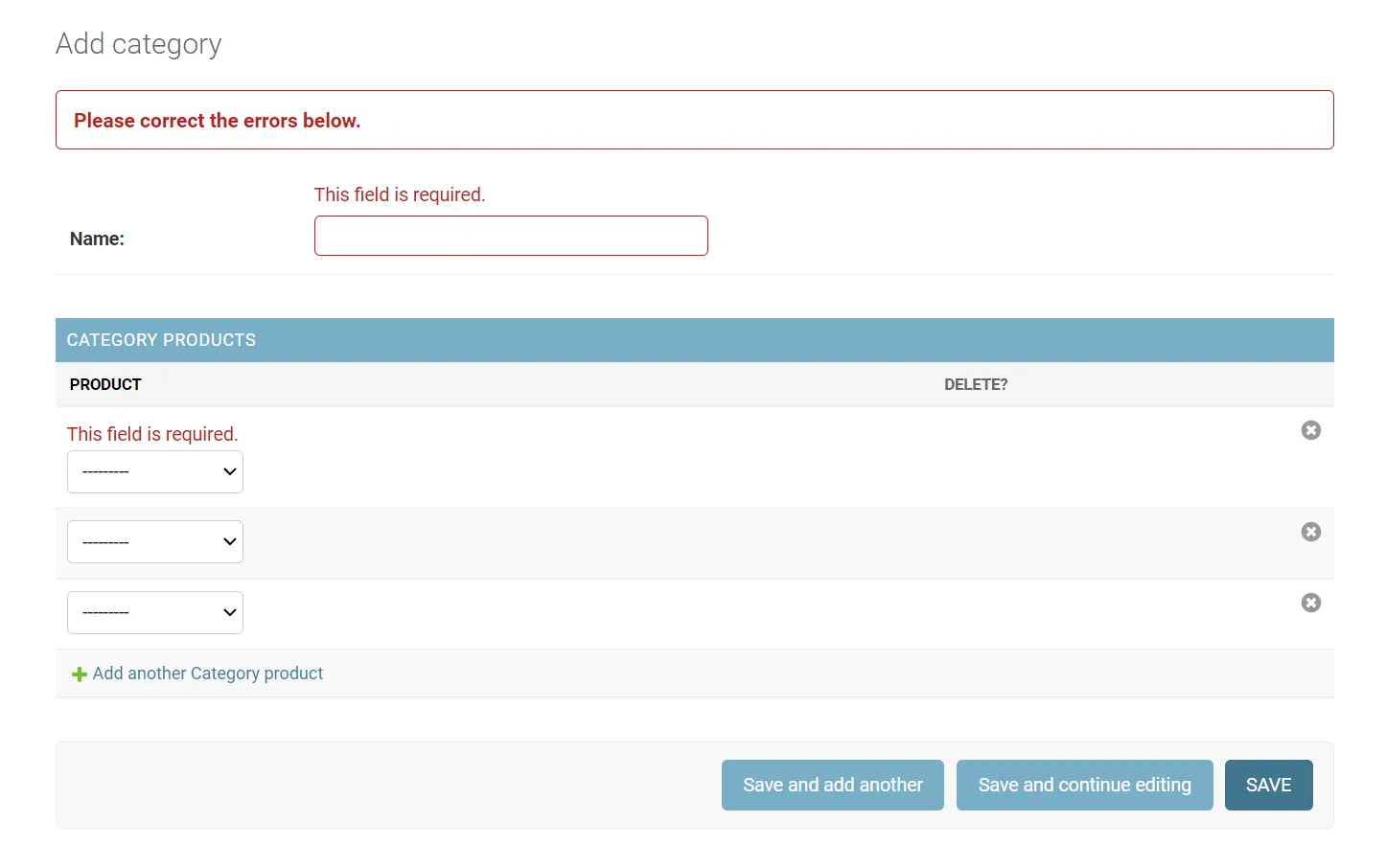Remove the first category product row

(1310, 430)
